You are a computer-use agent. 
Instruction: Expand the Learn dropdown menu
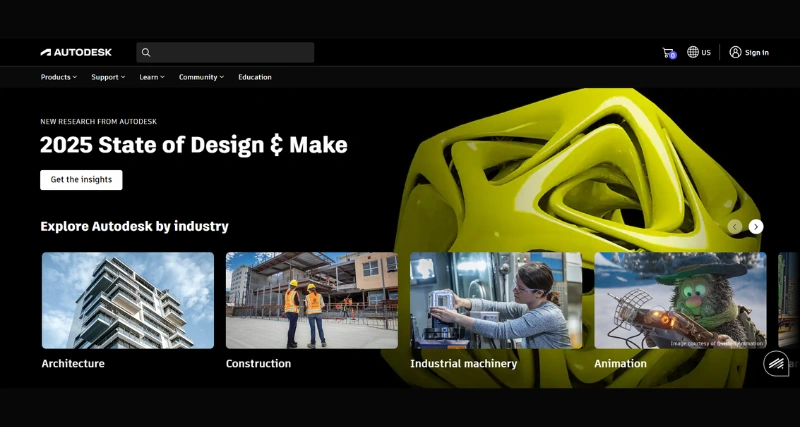click(152, 77)
